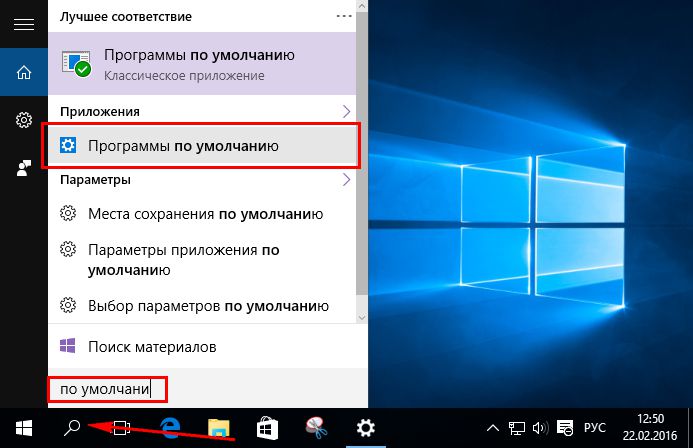Open the three-dots more options menu

click(343, 17)
